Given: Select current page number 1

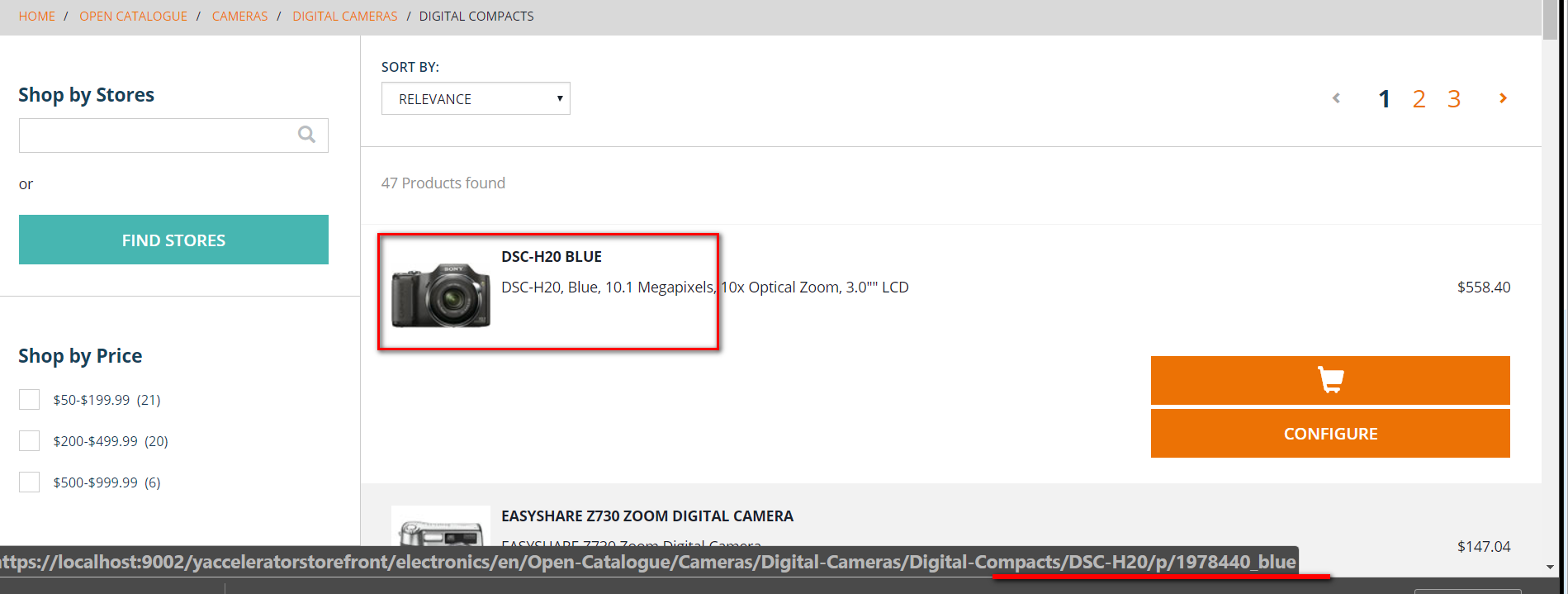Looking at the screenshot, I should click(1384, 99).
